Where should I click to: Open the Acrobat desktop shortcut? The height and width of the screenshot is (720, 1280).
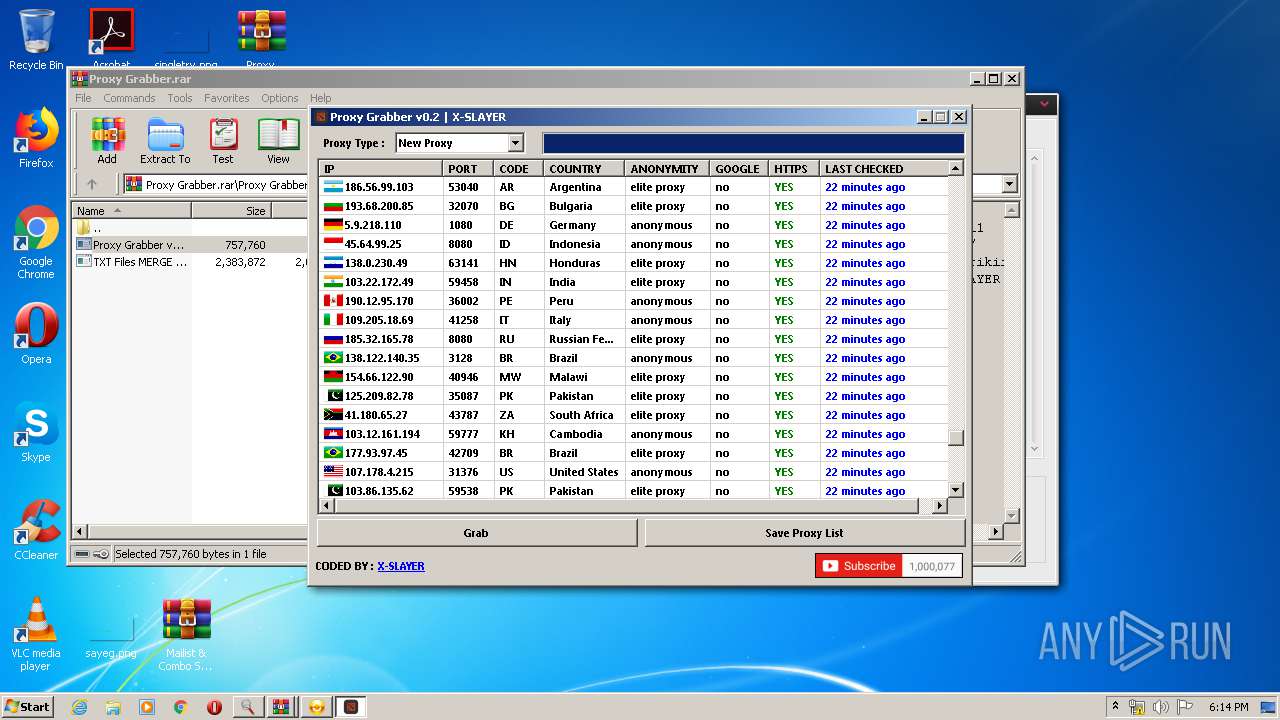(x=111, y=40)
